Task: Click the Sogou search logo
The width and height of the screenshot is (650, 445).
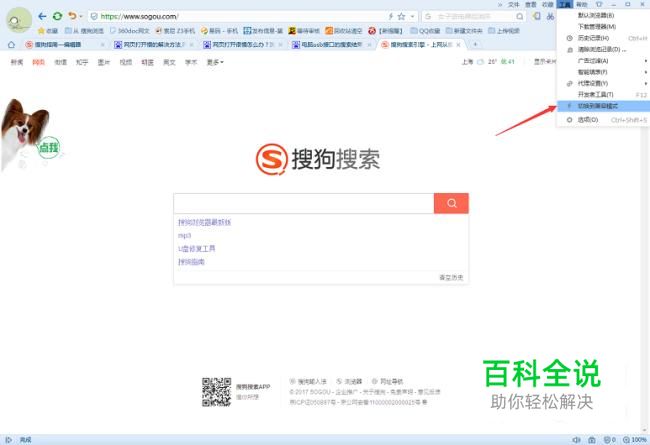Action: tap(318, 159)
